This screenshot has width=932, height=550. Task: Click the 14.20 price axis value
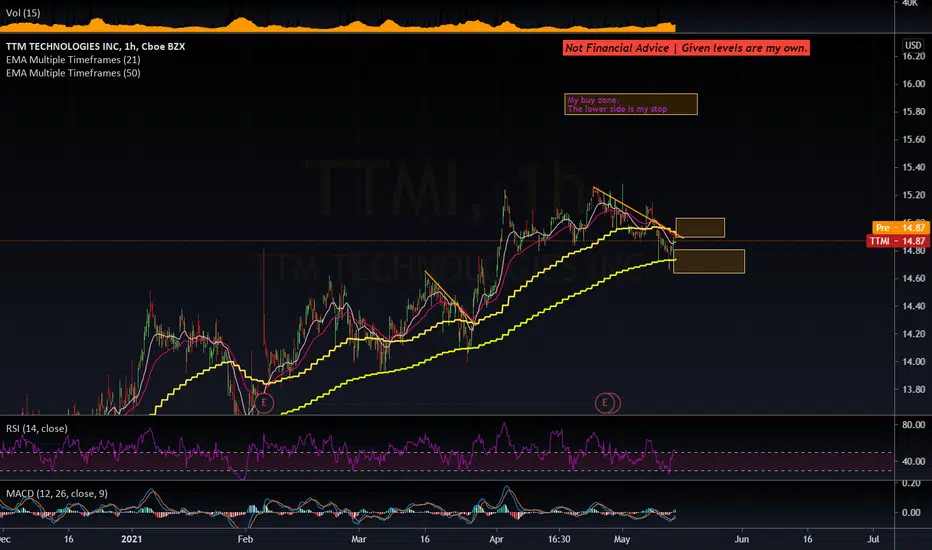(913, 334)
